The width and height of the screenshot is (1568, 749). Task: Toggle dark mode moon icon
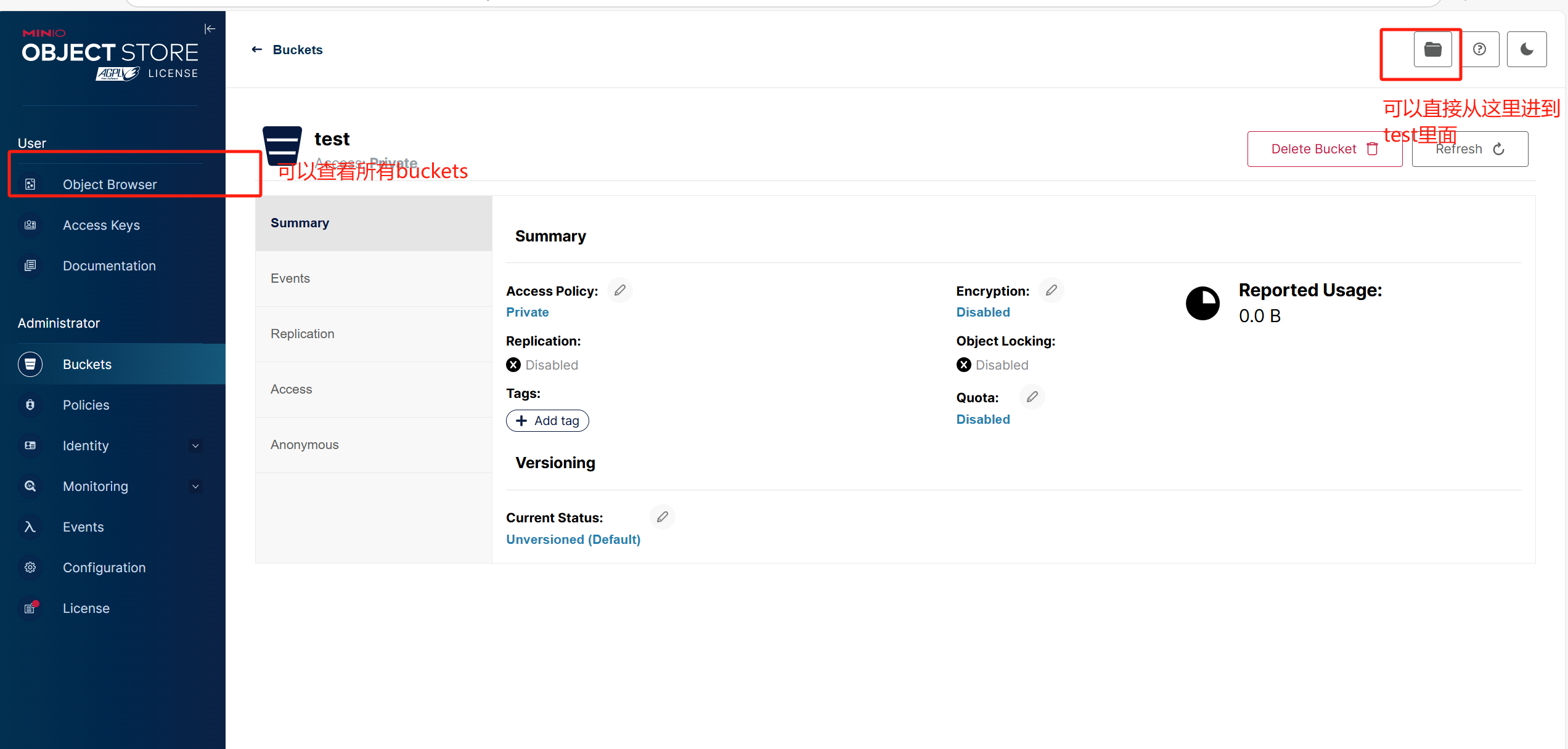coord(1526,49)
